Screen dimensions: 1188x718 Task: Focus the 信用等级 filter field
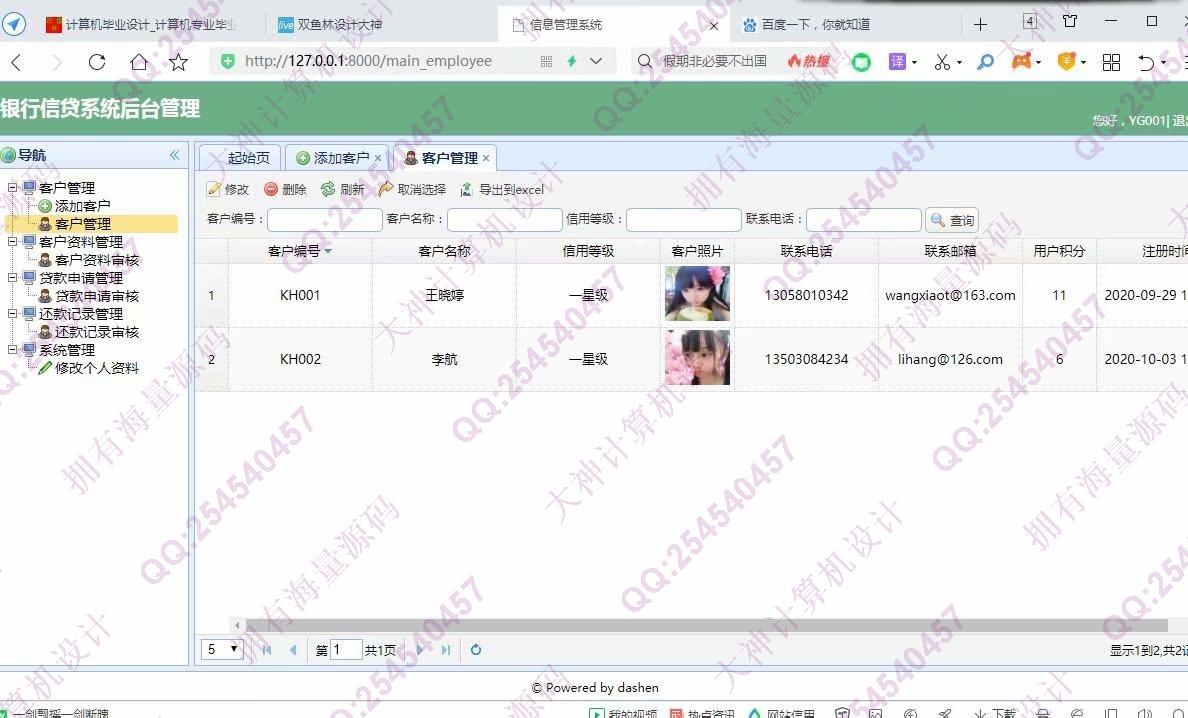[x=683, y=220]
